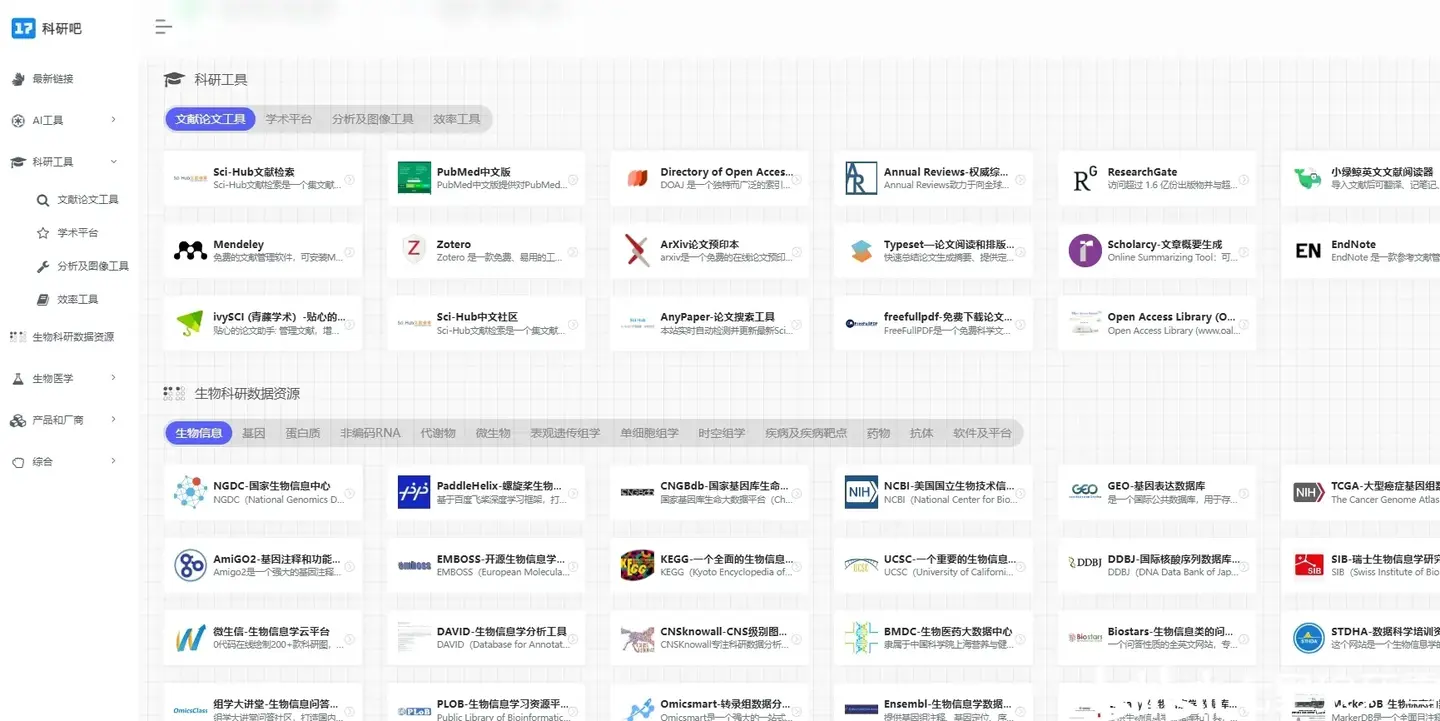Switch to the 学术平台 tab
The image size is (1440, 721).
289,119
